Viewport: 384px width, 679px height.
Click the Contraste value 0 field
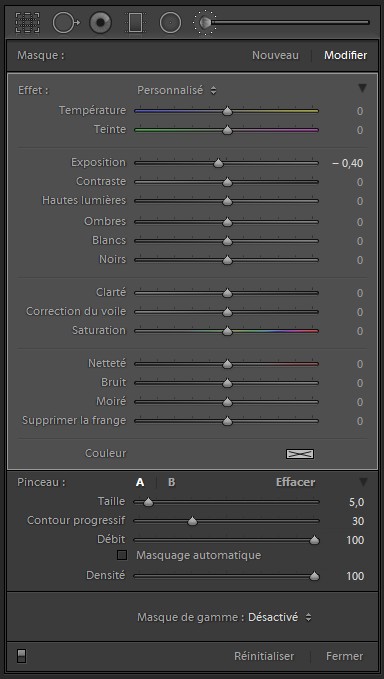360,183
